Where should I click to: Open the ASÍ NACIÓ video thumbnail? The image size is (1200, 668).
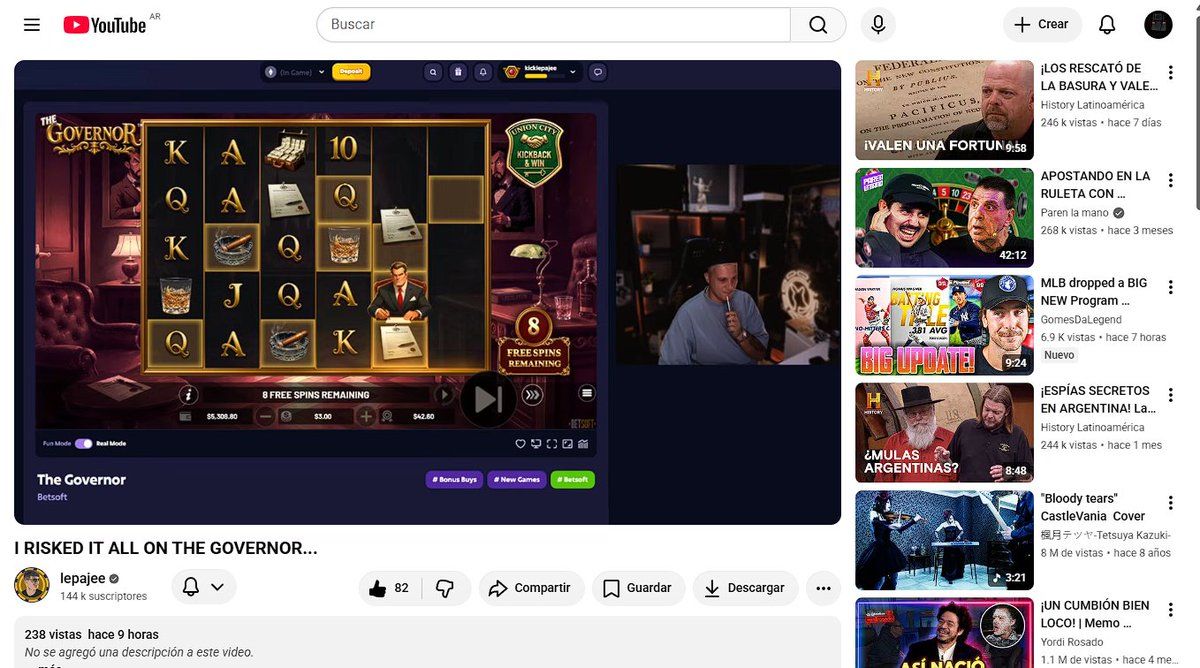pos(944,633)
